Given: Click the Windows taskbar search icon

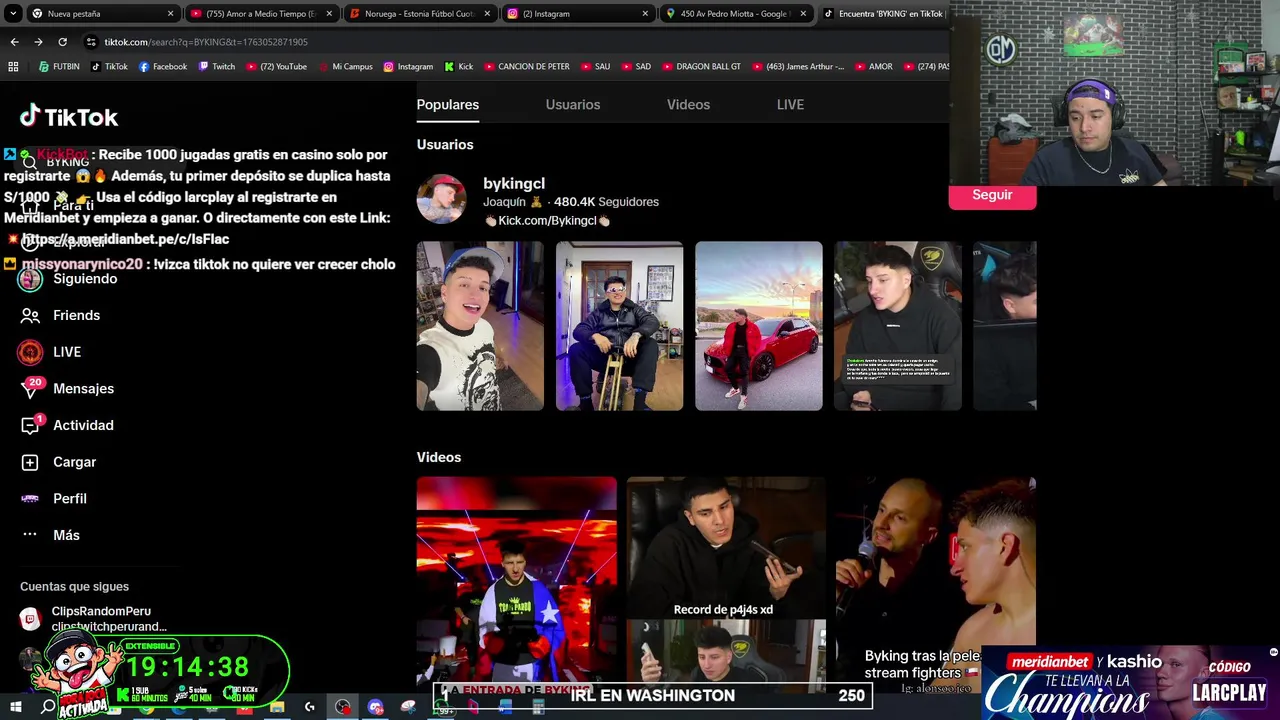Looking at the screenshot, I should coord(48,707).
